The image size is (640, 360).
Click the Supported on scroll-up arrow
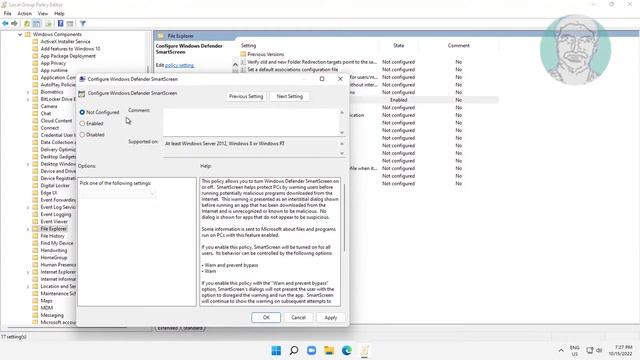pos(342,144)
